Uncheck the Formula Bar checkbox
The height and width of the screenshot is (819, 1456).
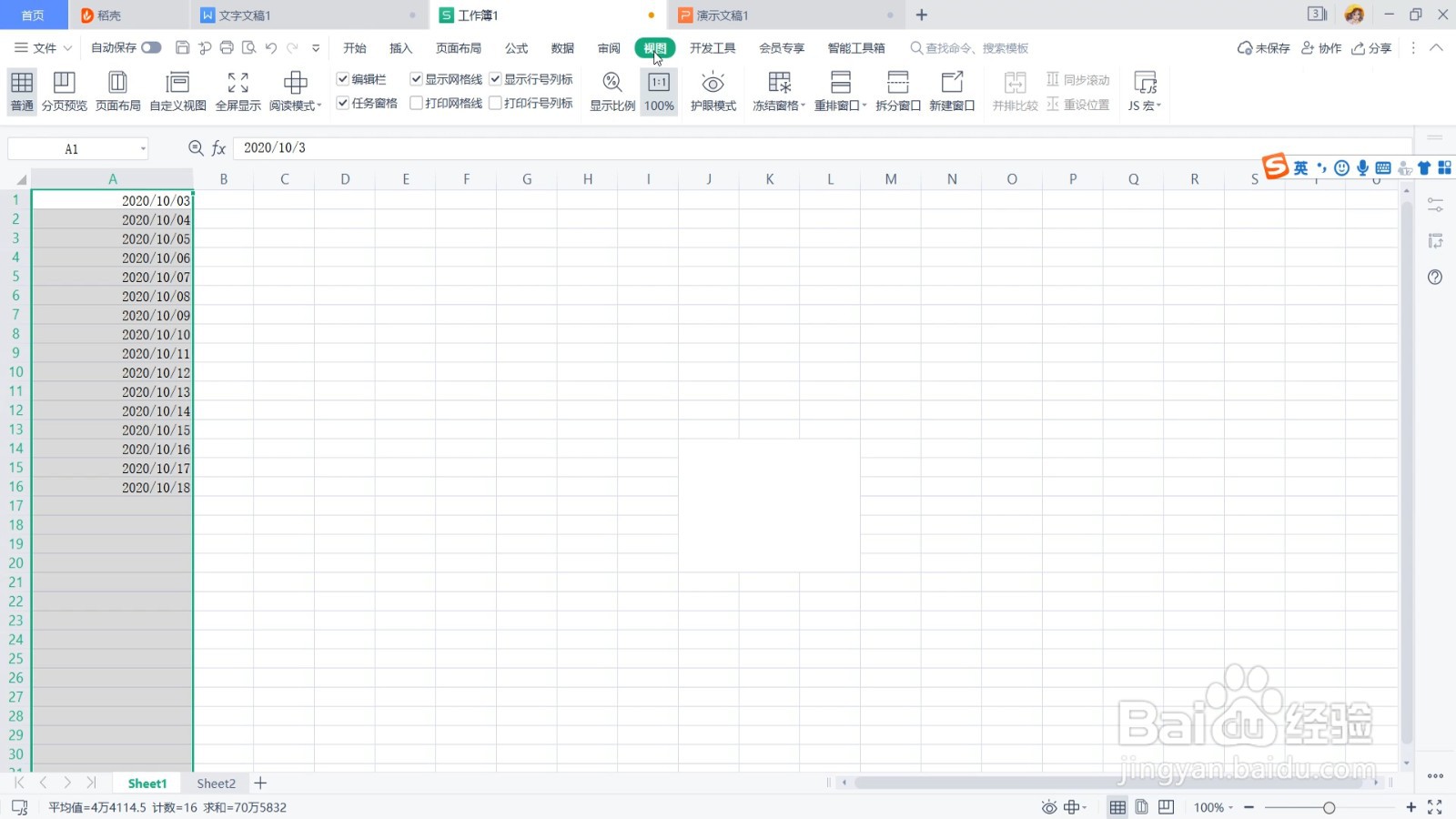[x=343, y=79]
